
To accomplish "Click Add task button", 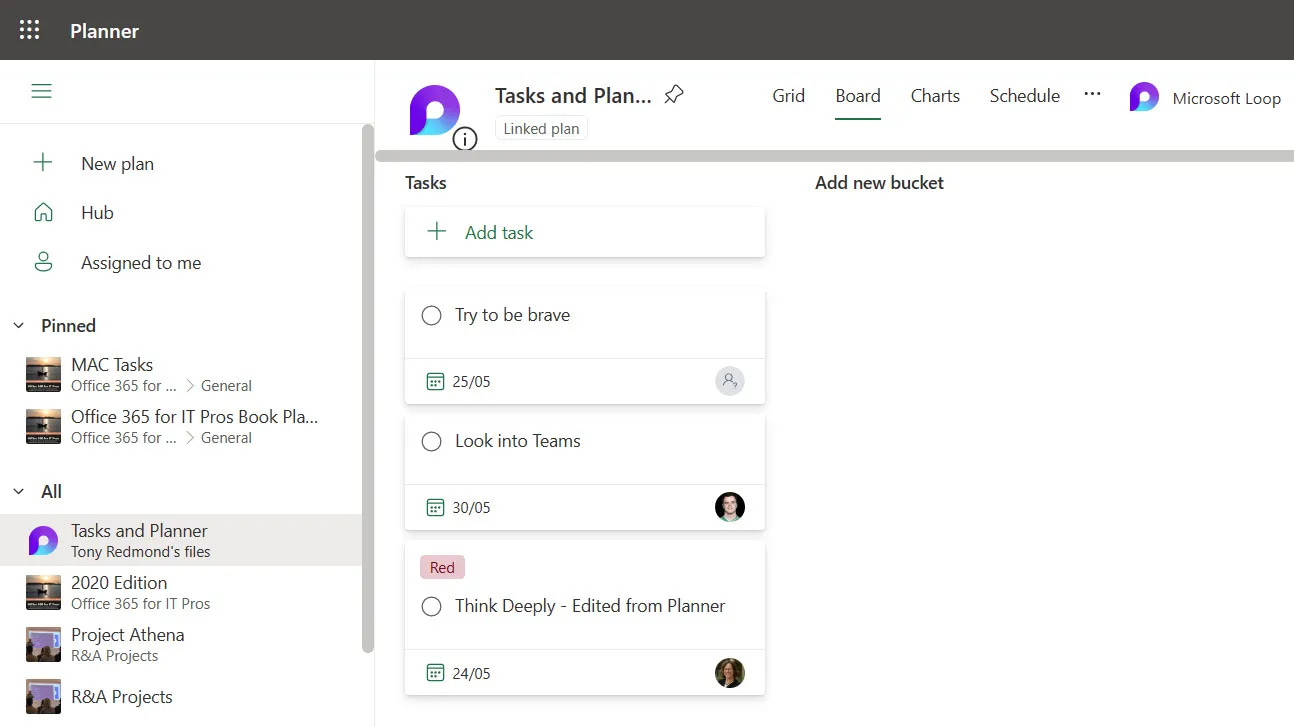I will click(498, 232).
